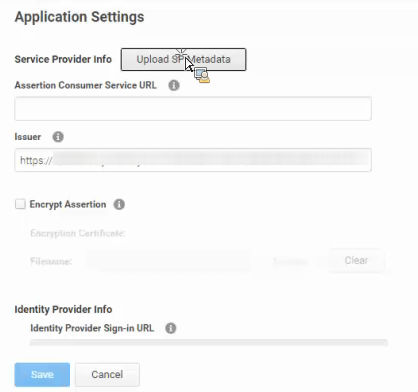The height and width of the screenshot is (392, 418).
Task: Click info icon beside Encrypt Assertion
Action: click(119, 204)
